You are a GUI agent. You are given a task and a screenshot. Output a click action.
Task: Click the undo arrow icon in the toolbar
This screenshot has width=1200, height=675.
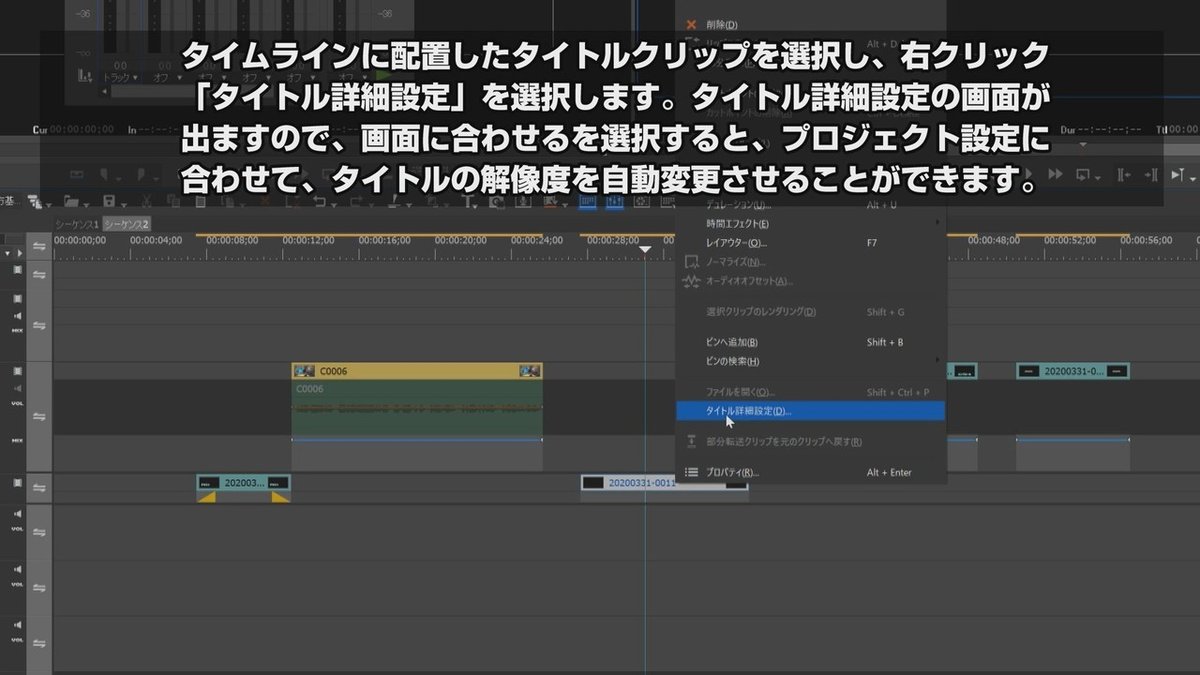(320, 202)
